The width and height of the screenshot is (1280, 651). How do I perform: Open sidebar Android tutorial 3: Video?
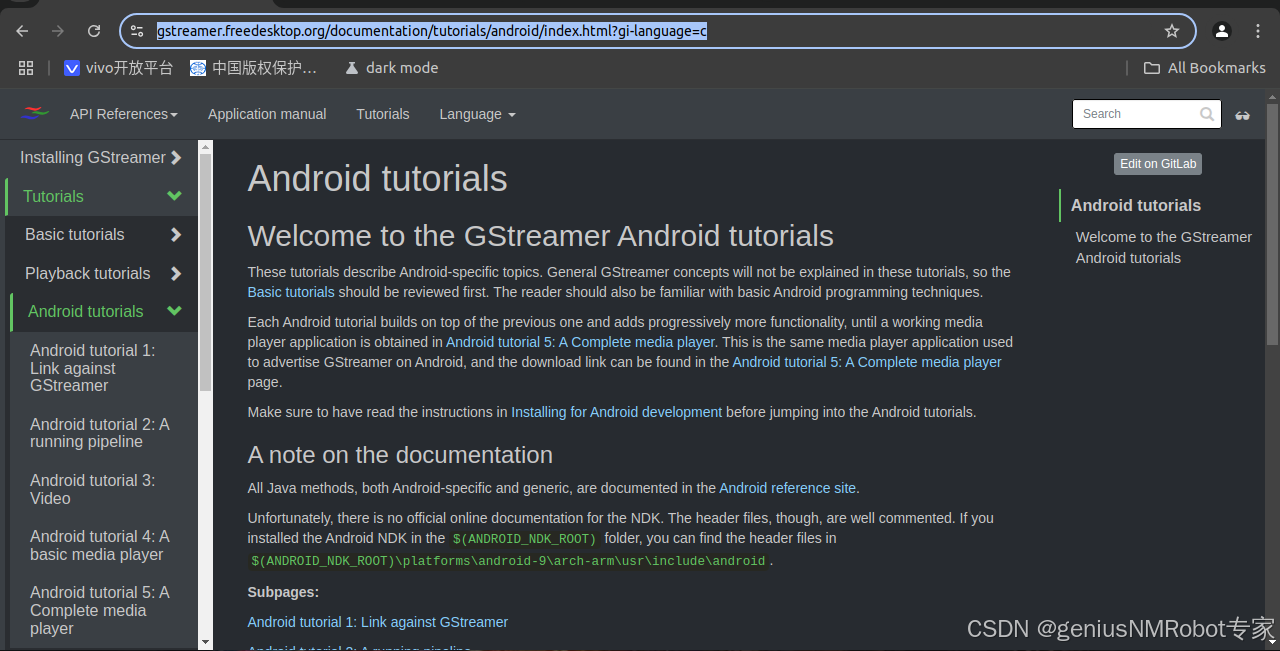92,489
